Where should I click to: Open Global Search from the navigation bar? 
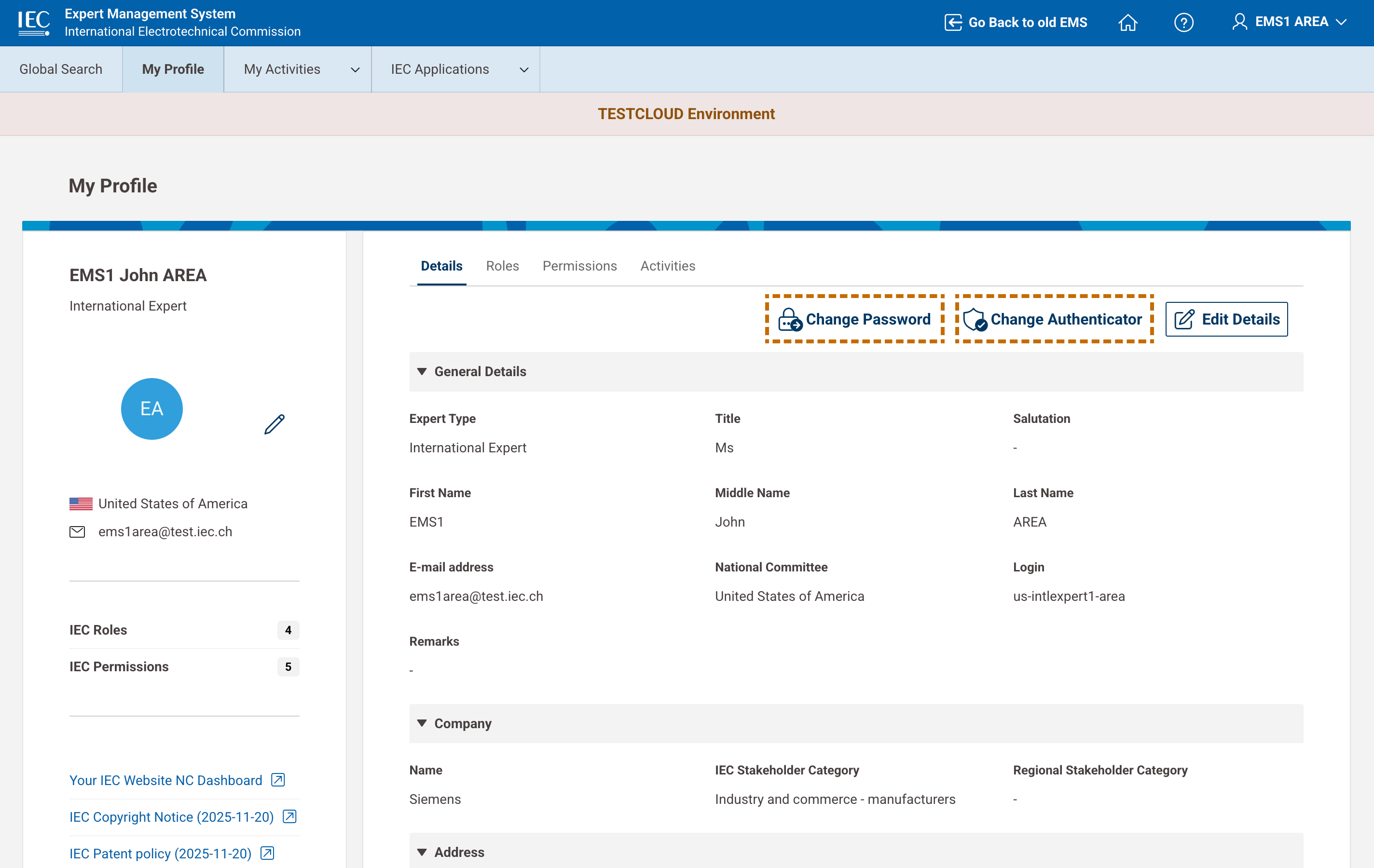coord(60,69)
